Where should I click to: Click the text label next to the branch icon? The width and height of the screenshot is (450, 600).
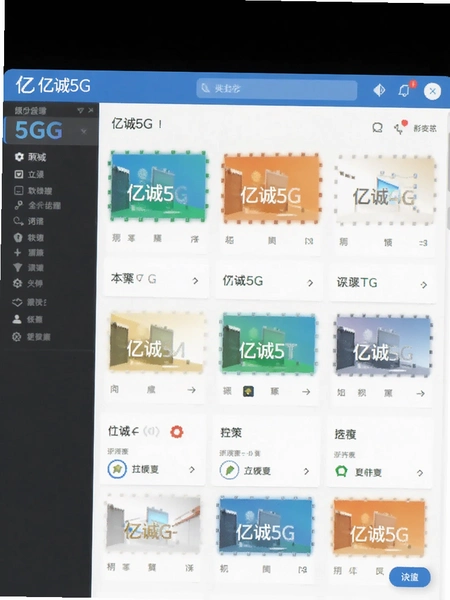[x=425, y=129]
